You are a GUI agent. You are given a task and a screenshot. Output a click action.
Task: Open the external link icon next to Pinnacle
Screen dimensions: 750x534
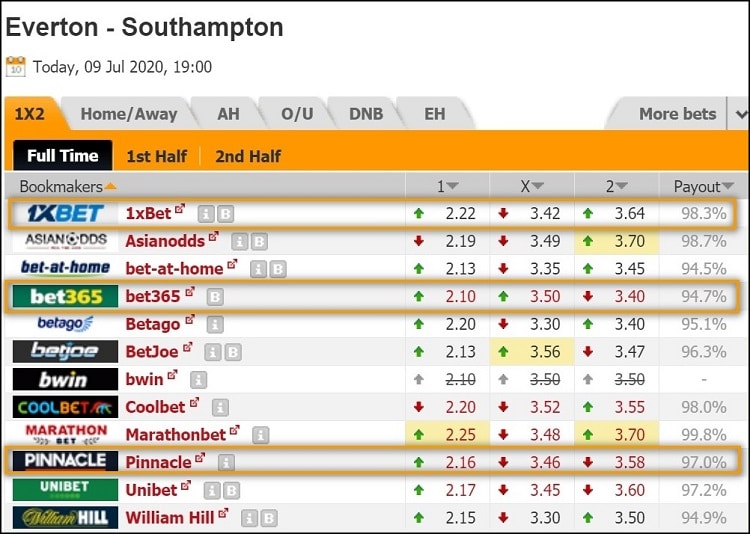coord(200,458)
